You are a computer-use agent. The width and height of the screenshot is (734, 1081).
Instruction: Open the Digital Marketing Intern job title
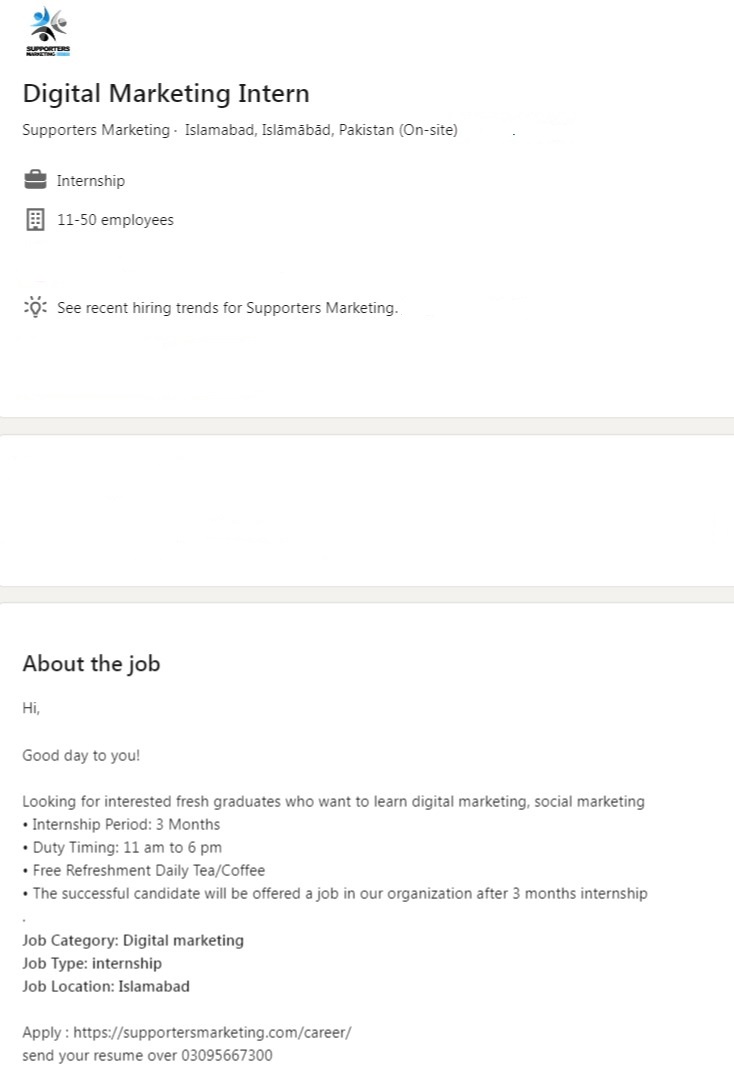point(166,94)
